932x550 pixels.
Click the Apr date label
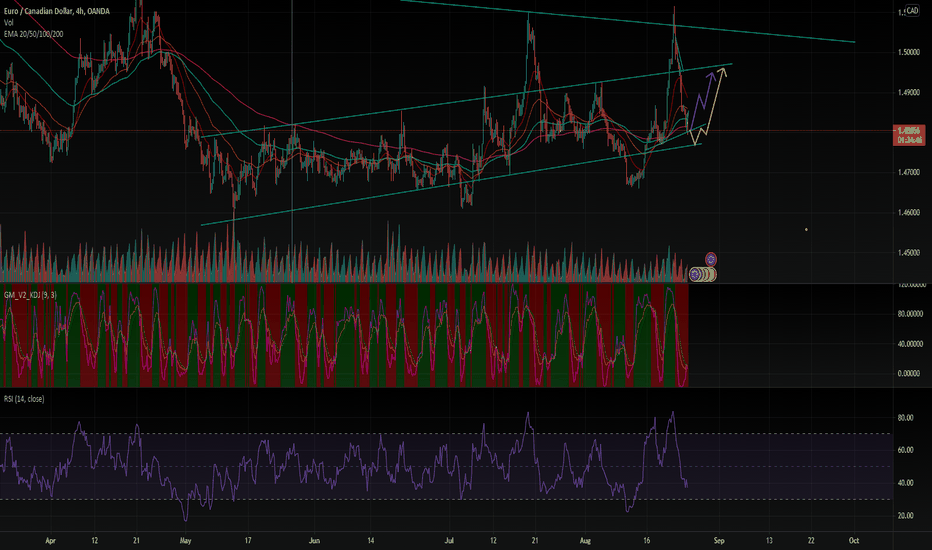(51, 540)
